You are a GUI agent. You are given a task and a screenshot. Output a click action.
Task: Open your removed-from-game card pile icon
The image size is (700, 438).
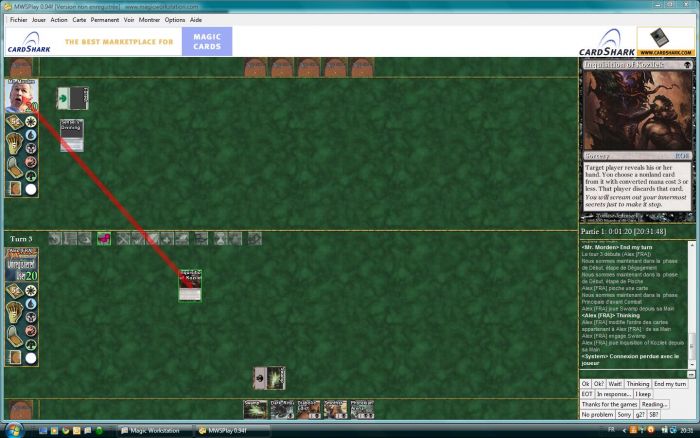click(x=14, y=358)
